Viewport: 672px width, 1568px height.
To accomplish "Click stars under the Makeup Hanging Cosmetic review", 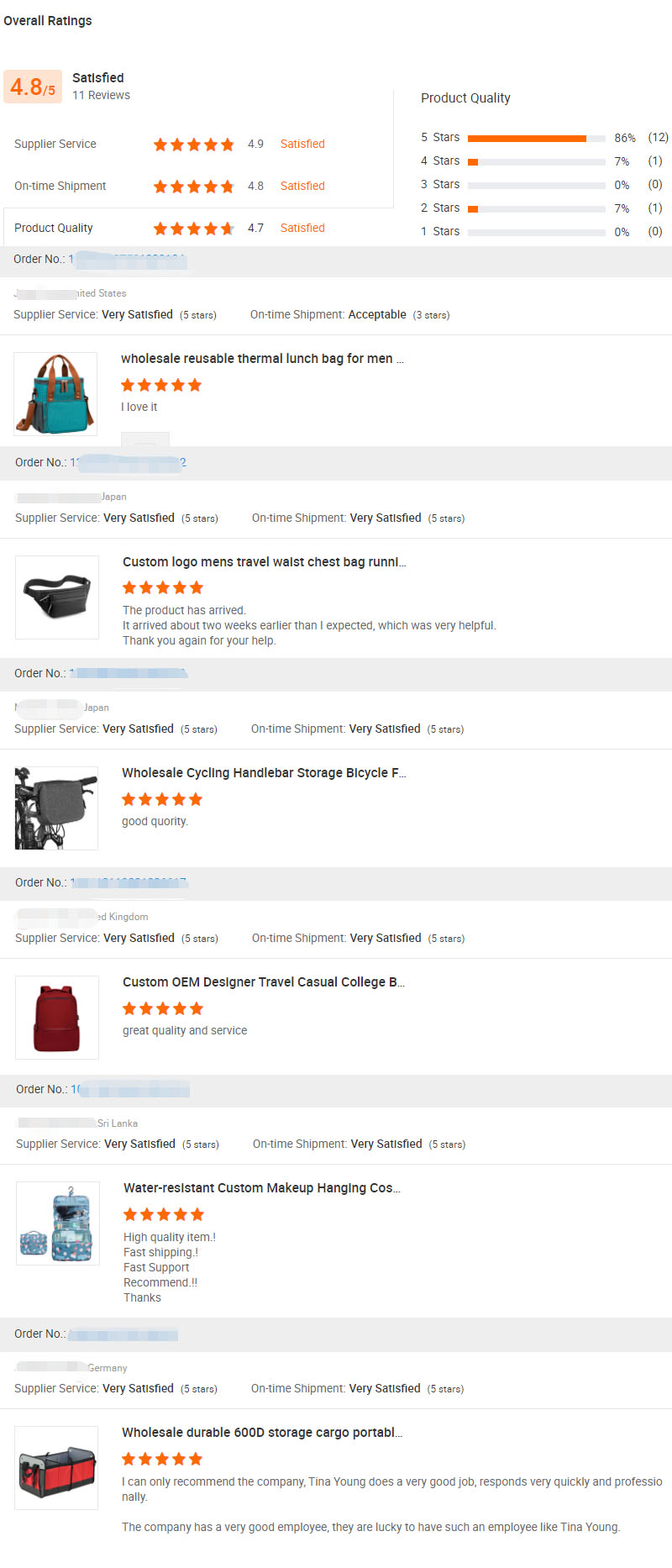I will [164, 1215].
